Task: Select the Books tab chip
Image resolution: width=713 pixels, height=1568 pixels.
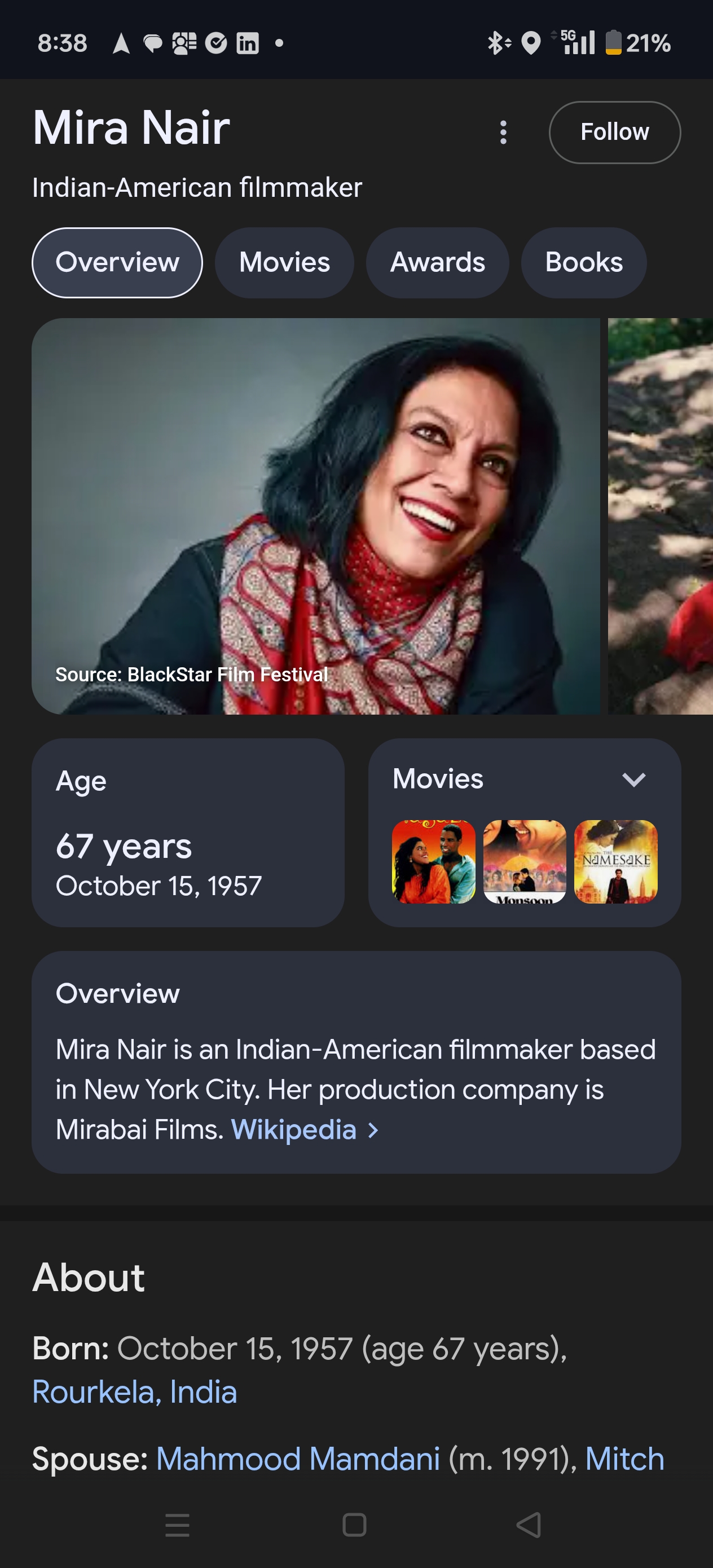Action: coord(583,262)
